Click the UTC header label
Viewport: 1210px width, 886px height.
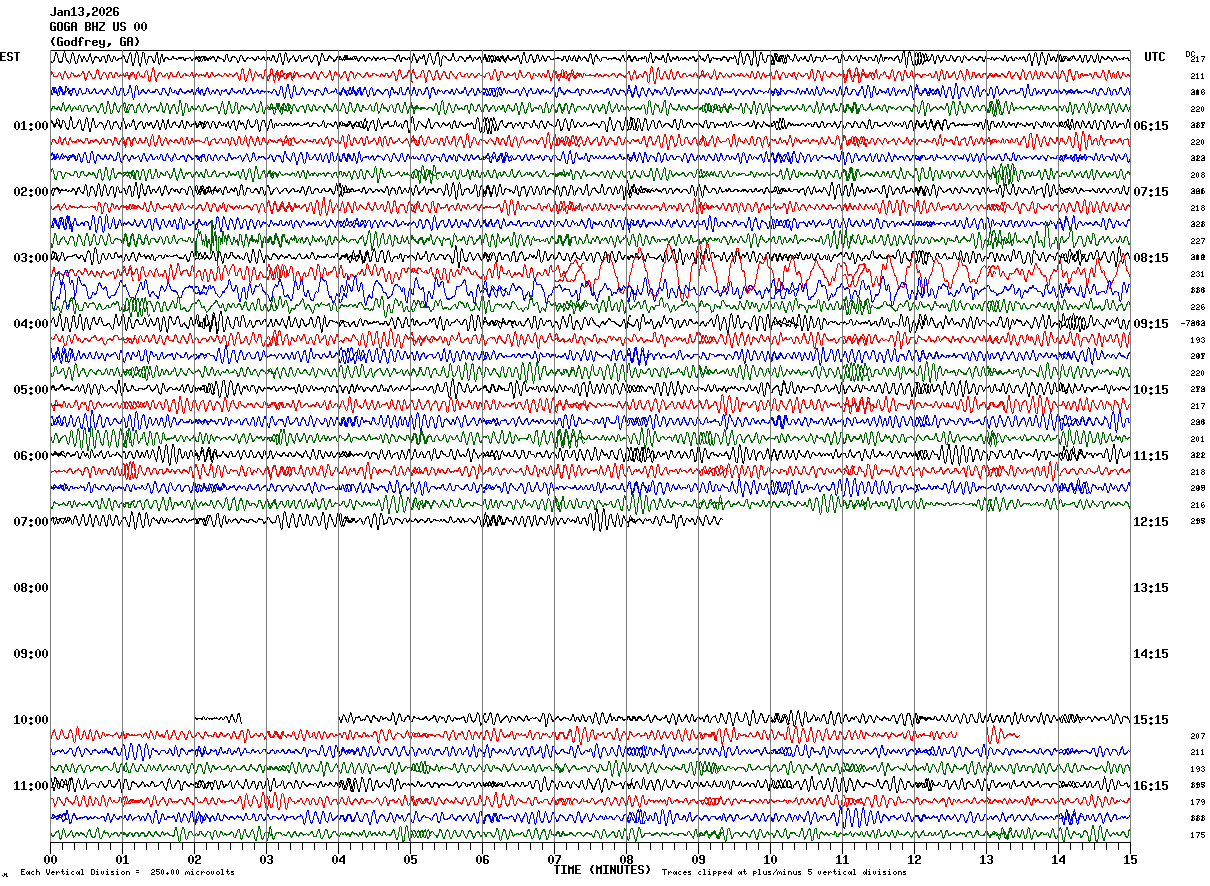(1155, 57)
